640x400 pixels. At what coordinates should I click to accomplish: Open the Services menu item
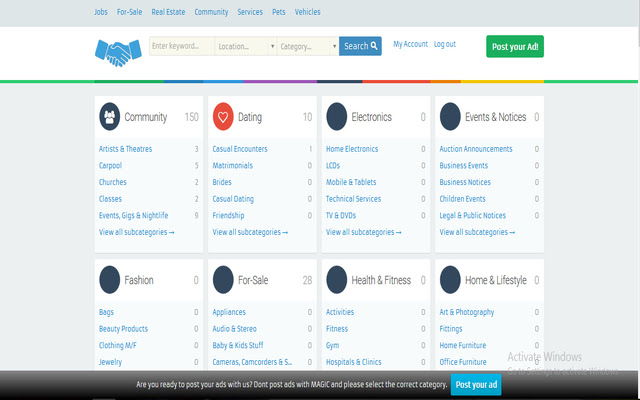coord(250,12)
